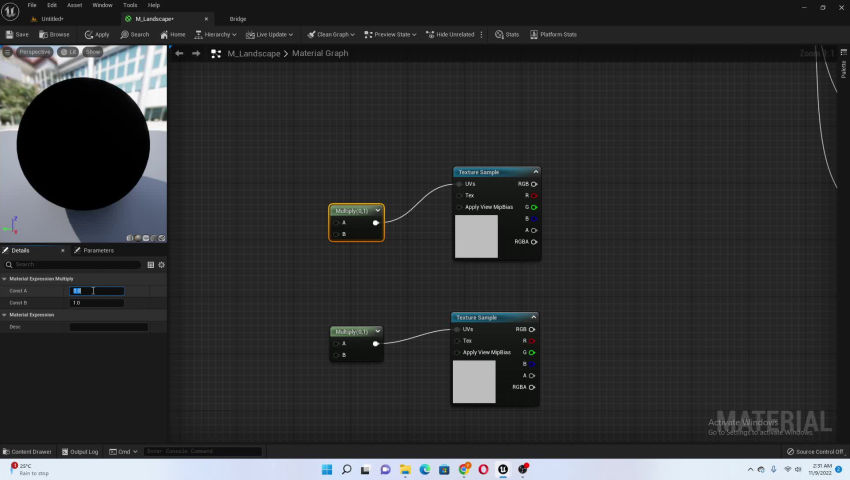Open the viewport hamburger menu
Viewport: 850px width, 480px height.
click(x=8, y=52)
